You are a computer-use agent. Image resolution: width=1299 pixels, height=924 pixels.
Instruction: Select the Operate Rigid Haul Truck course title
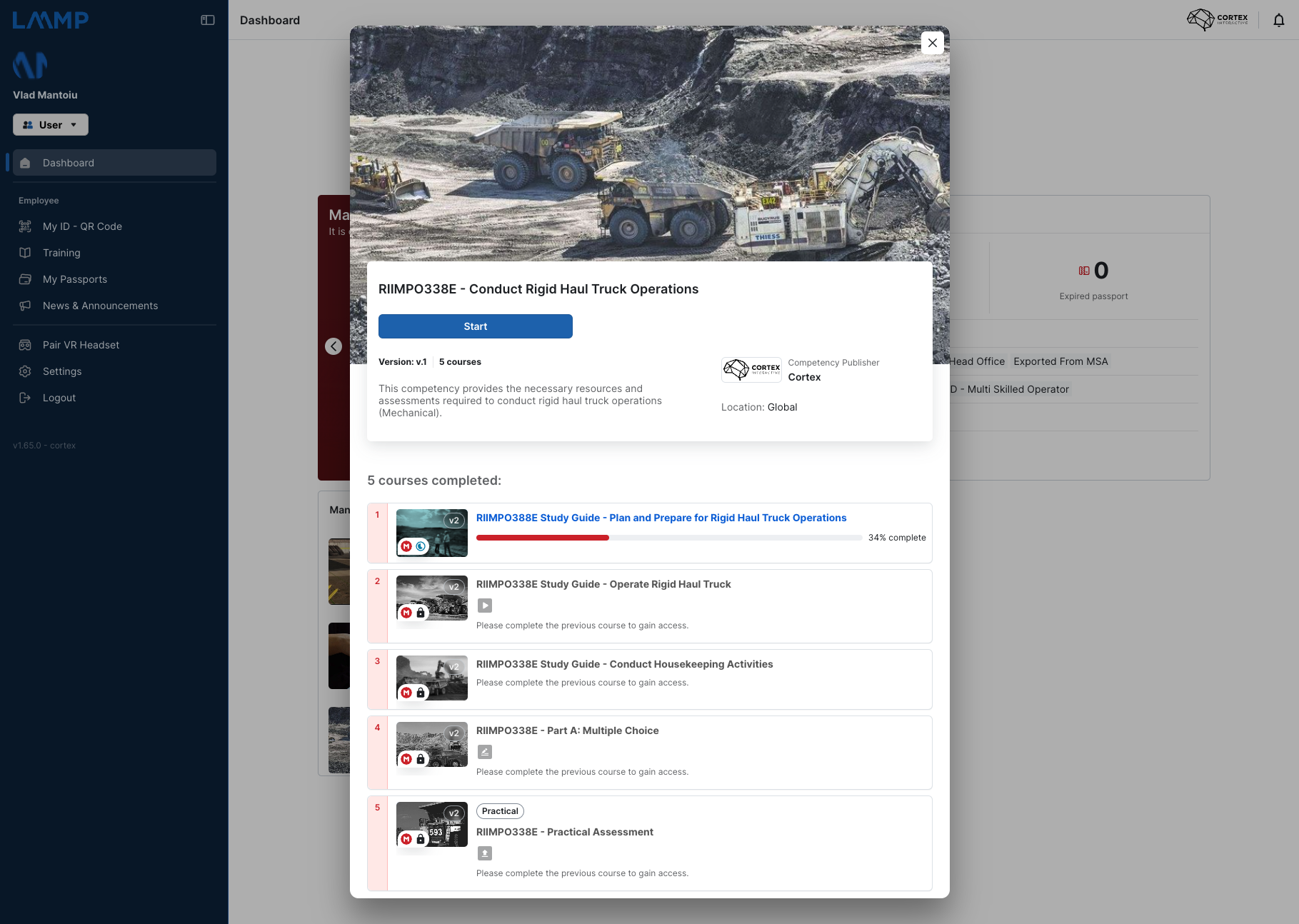pos(603,584)
